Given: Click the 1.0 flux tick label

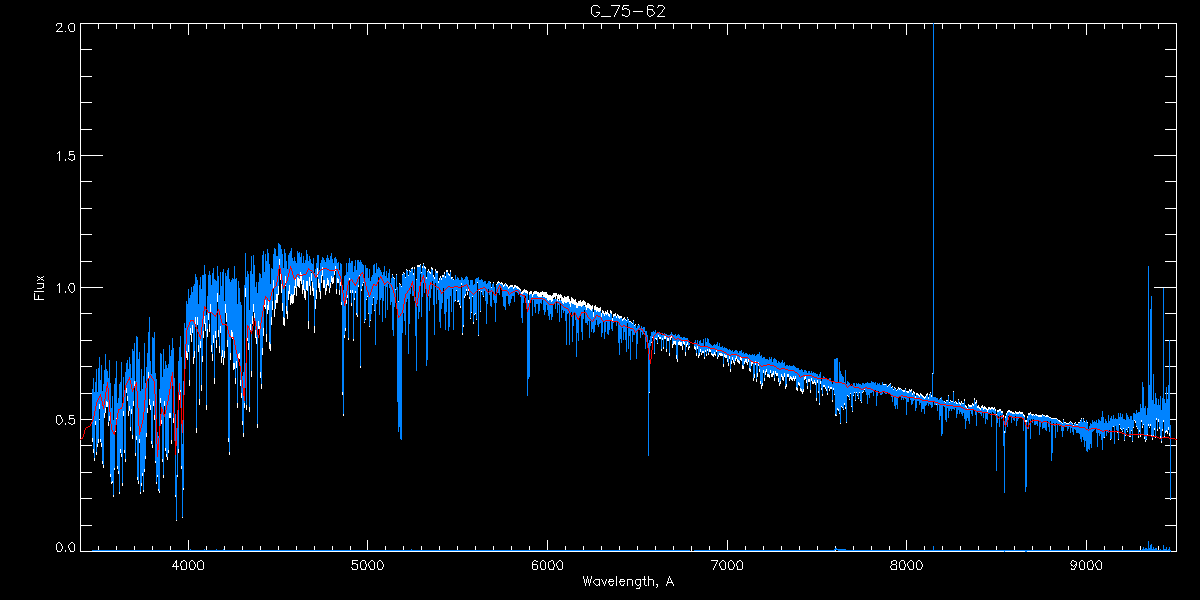Looking at the screenshot, I should click(x=63, y=287).
